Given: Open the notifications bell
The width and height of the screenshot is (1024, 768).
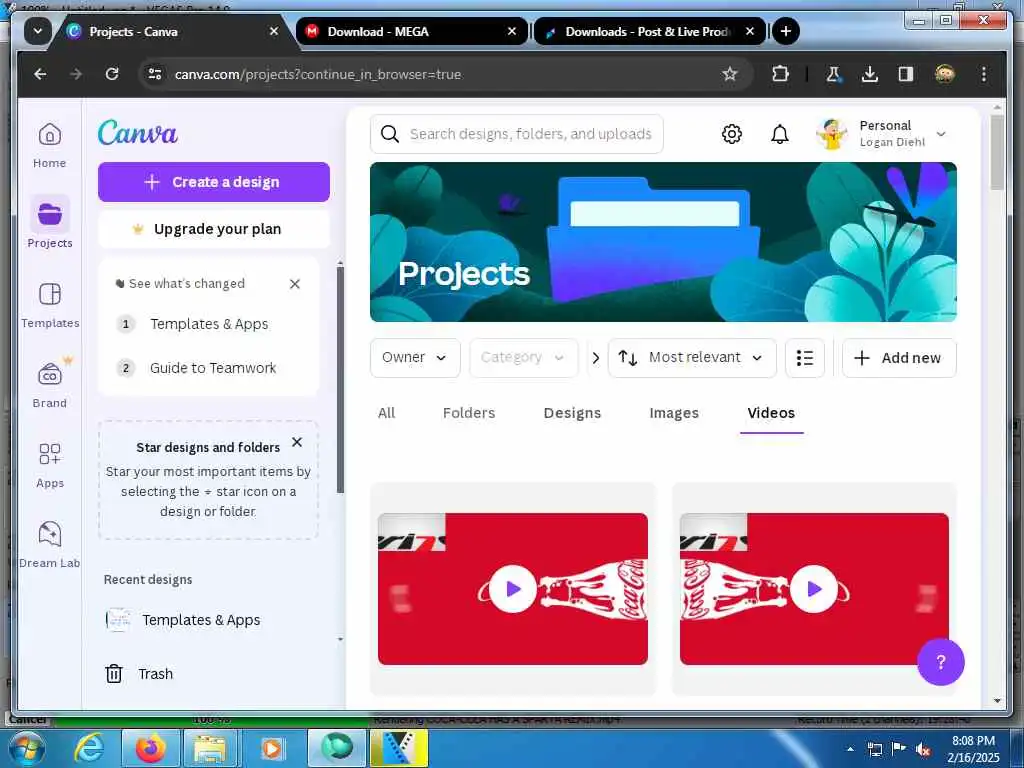Looking at the screenshot, I should click(x=780, y=134).
